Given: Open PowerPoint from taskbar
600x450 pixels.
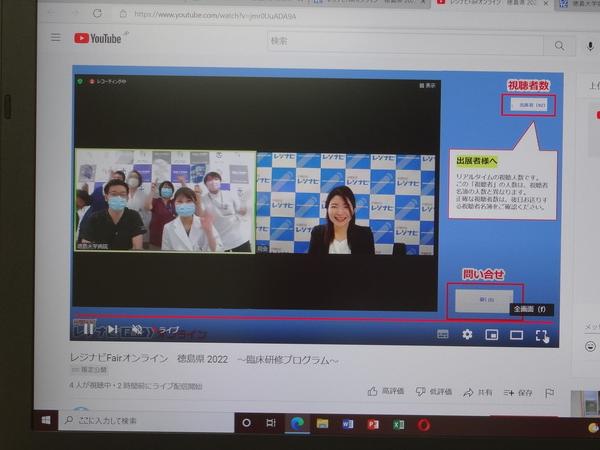Looking at the screenshot, I should click(373, 424).
